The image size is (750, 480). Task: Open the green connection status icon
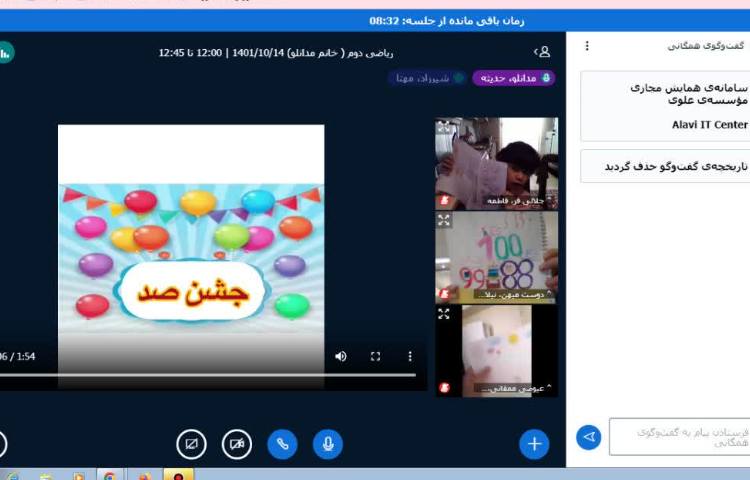5,53
